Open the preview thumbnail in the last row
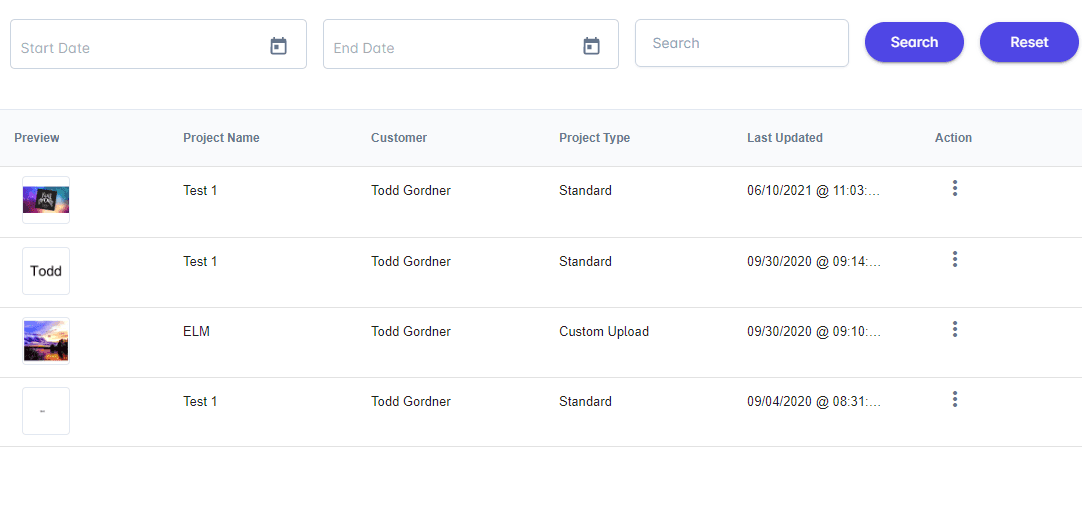1082x528 pixels. (46, 411)
